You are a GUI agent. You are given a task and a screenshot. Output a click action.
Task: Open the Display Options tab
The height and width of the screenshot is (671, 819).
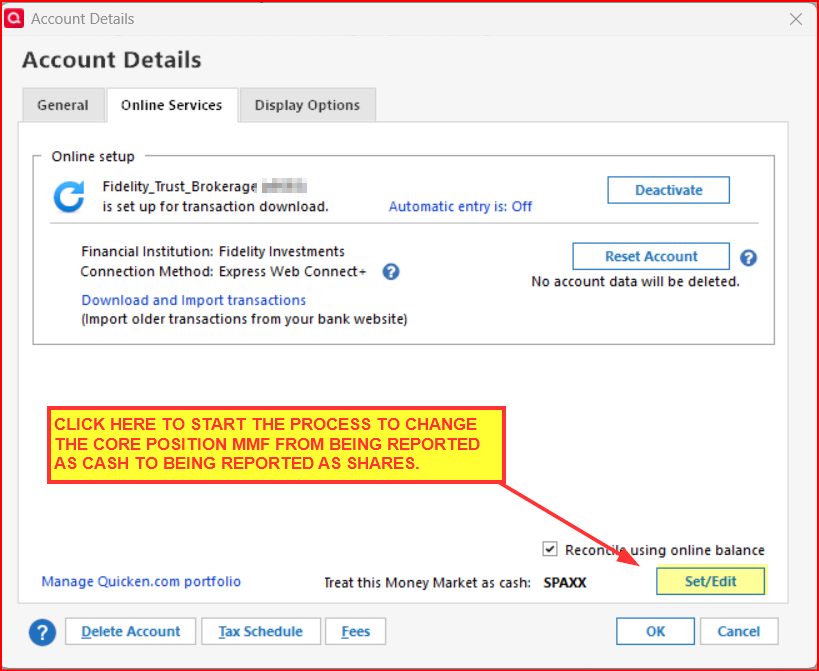307,105
